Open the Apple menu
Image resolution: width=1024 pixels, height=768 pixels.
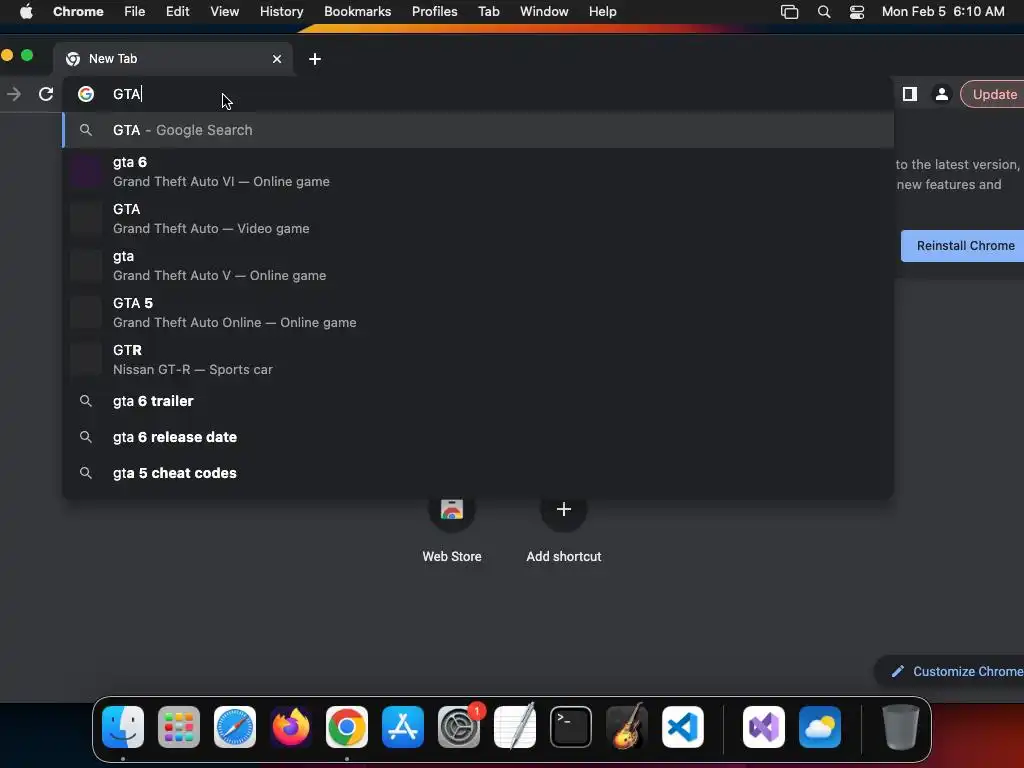(26, 12)
